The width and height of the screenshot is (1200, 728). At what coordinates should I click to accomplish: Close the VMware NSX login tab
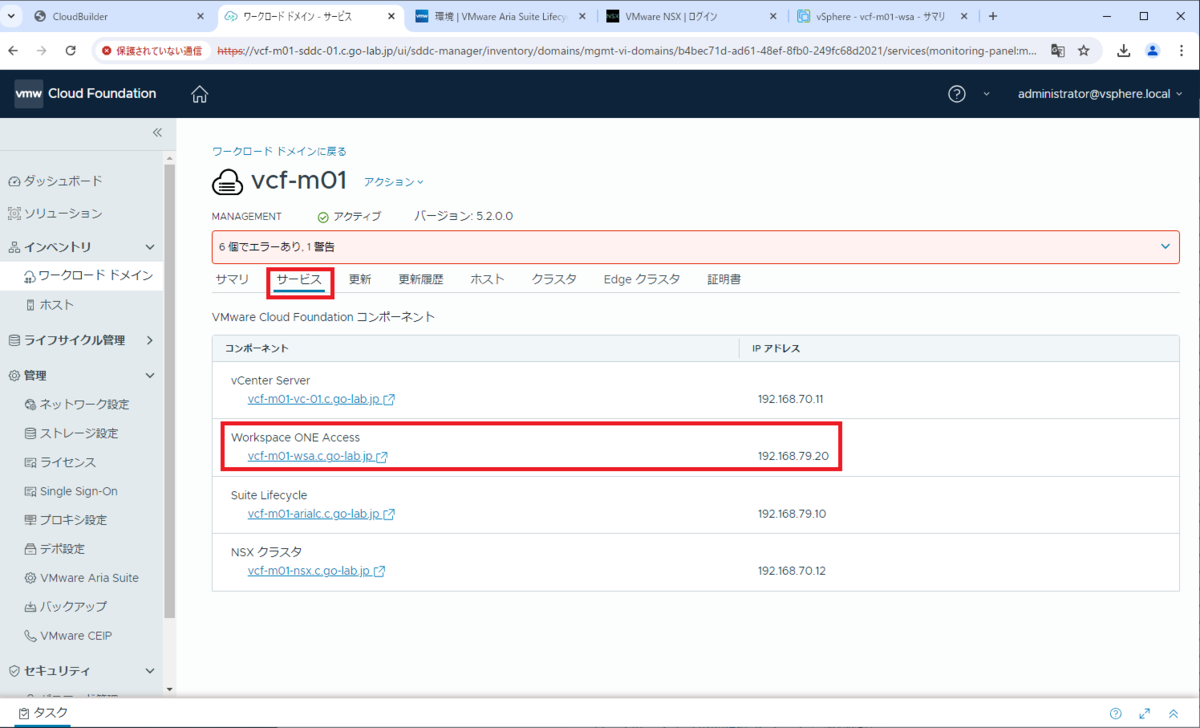pos(772,17)
